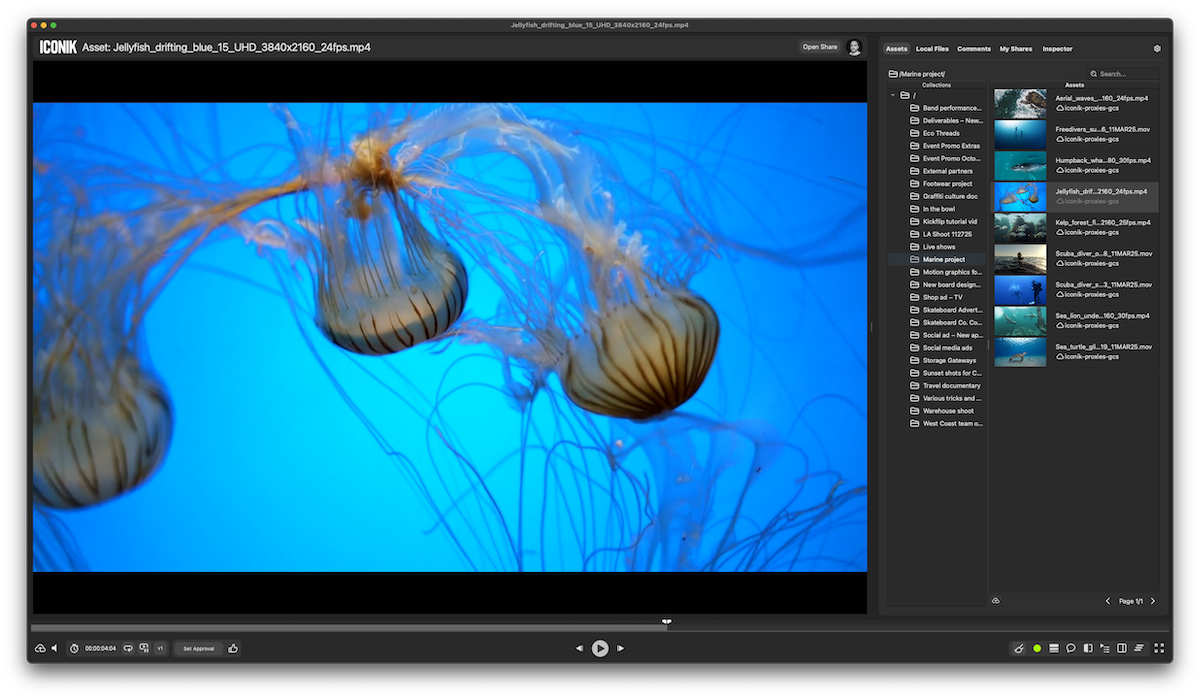Switch to the Inspector tab
The width and height of the screenshot is (1200, 699).
tap(1057, 48)
